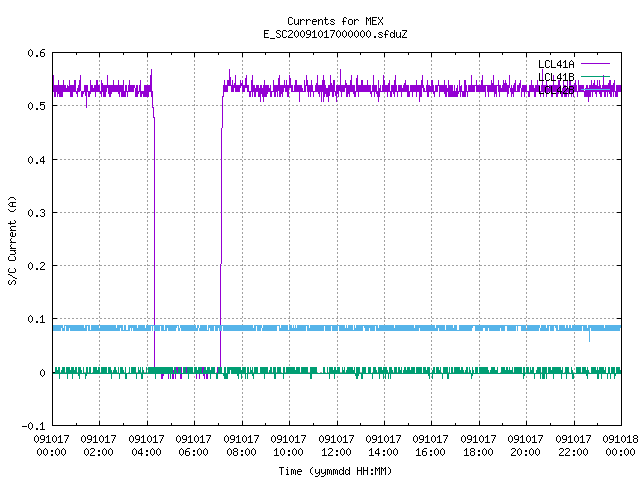Click the y-axis tick value 0.1
Image resolution: width=640 pixels, height=480 pixels.
coord(36,319)
